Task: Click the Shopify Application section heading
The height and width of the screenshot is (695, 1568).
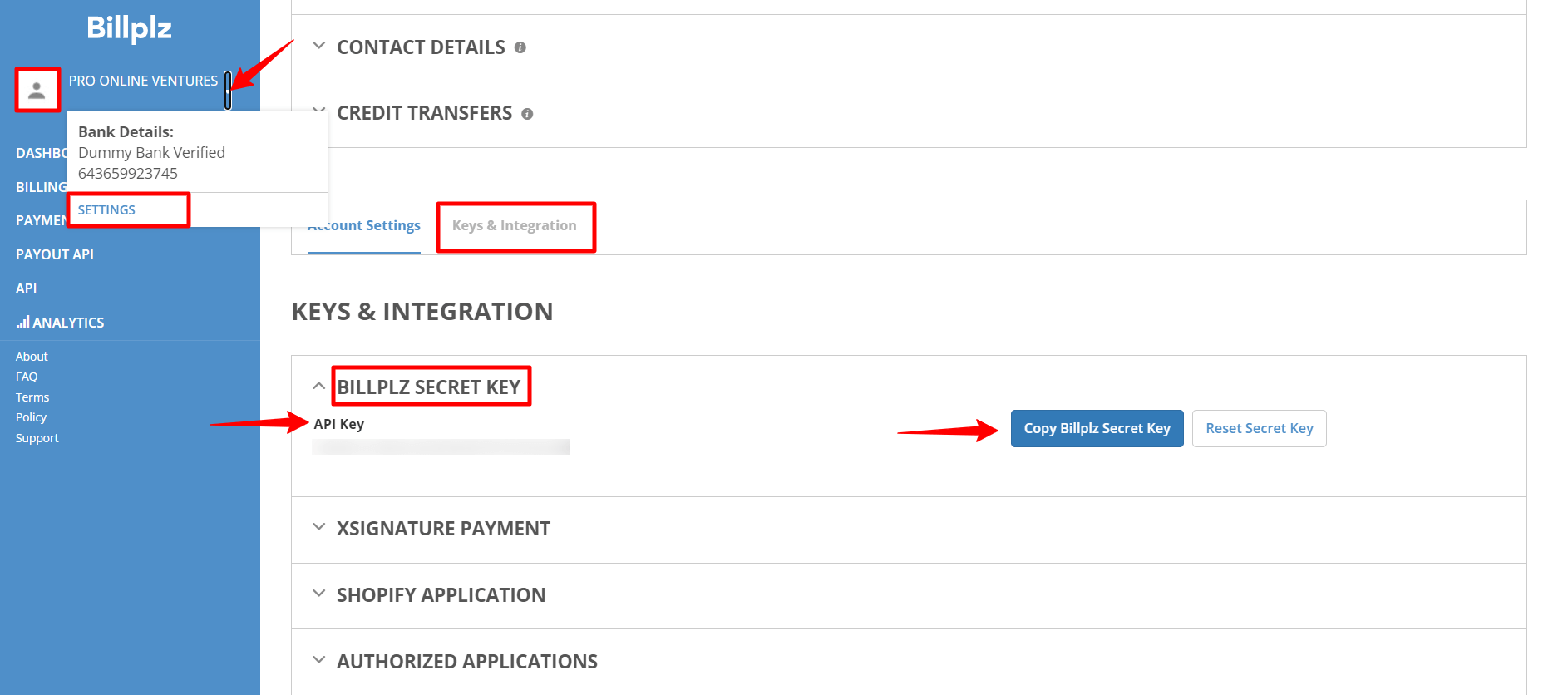Action: click(441, 595)
